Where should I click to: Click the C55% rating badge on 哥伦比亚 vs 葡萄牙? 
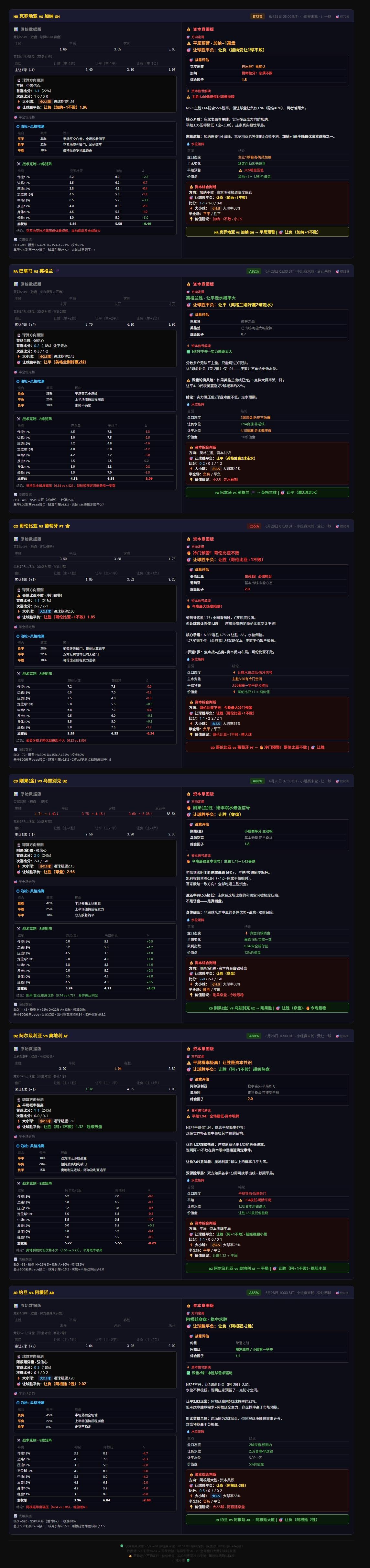tap(254, 526)
